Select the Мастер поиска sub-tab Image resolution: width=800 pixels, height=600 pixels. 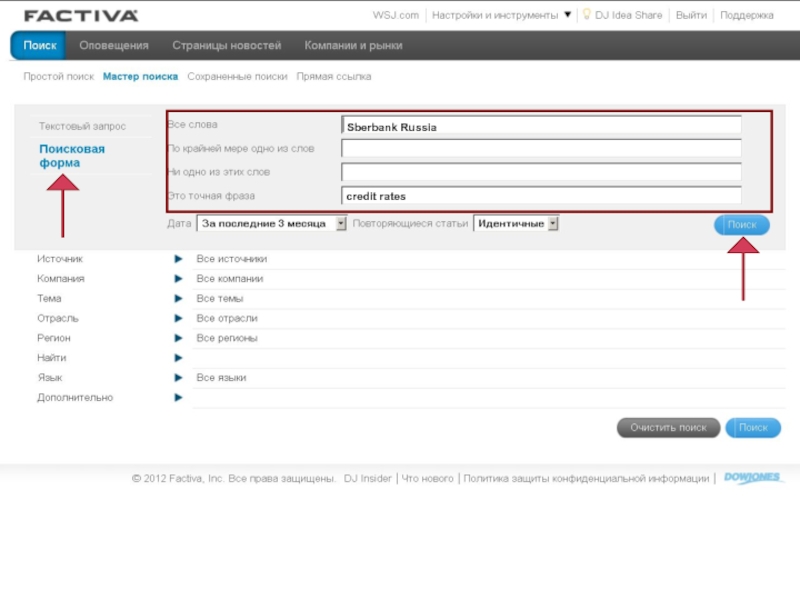click(140, 77)
